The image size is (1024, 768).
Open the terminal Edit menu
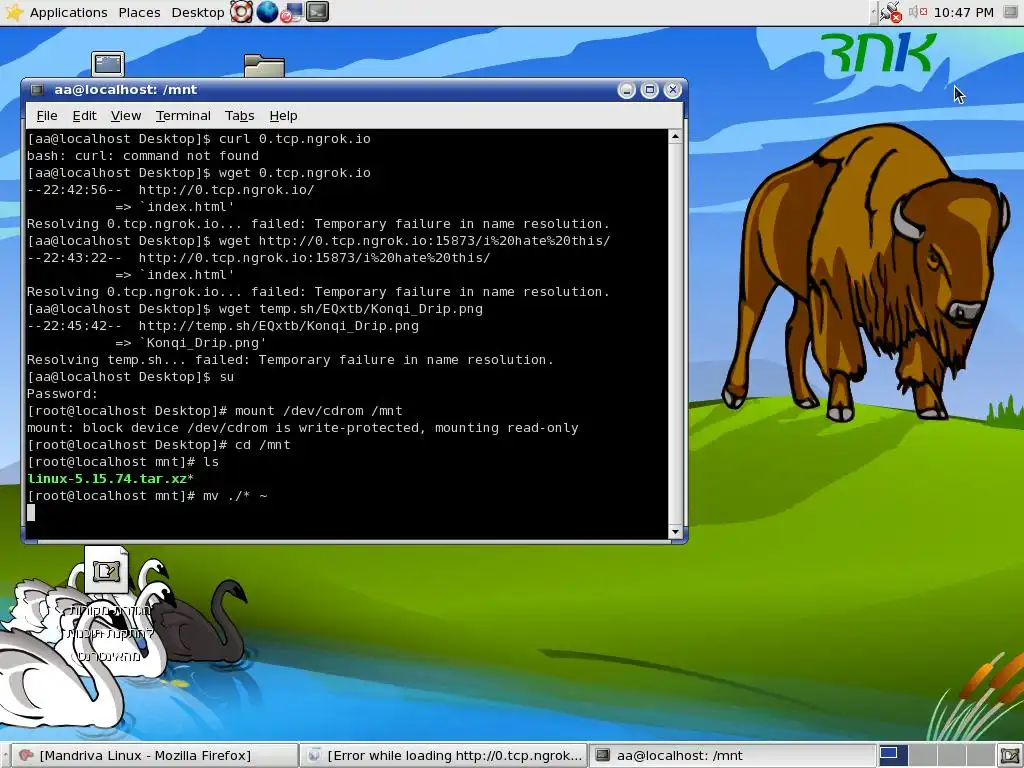click(84, 116)
